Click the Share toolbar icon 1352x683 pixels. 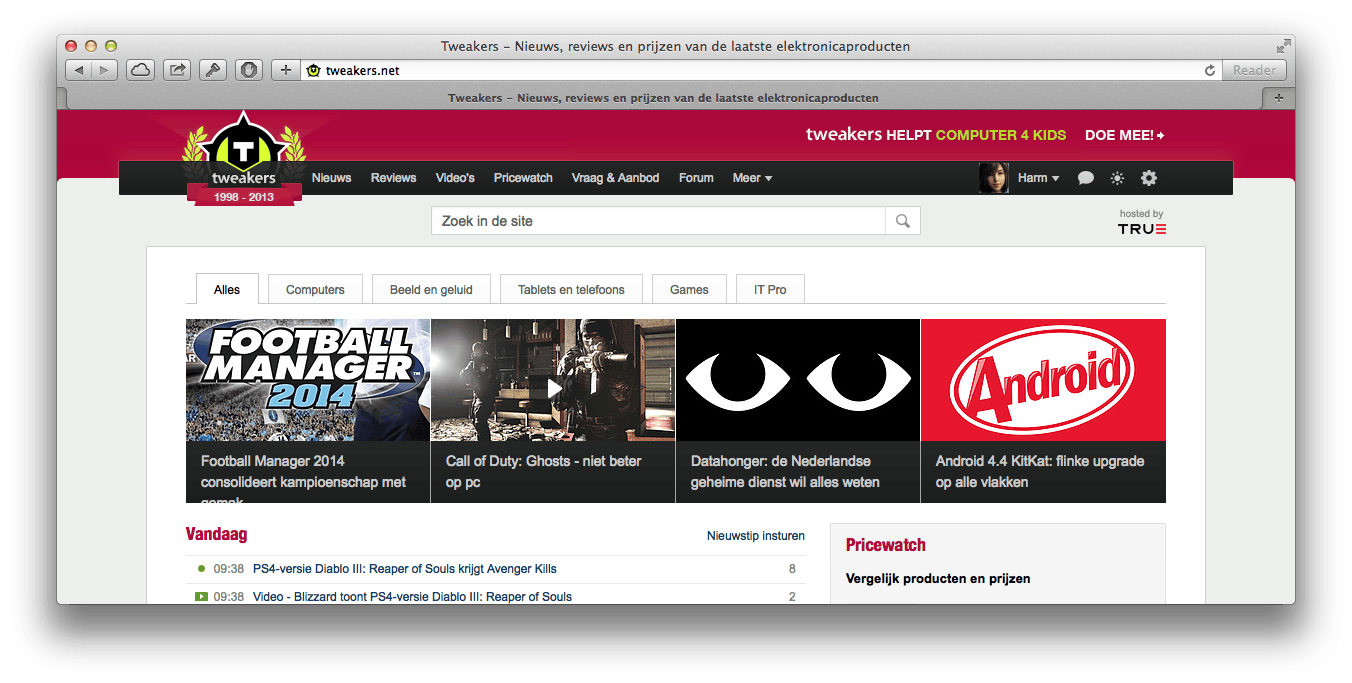[x=177, y=70]
